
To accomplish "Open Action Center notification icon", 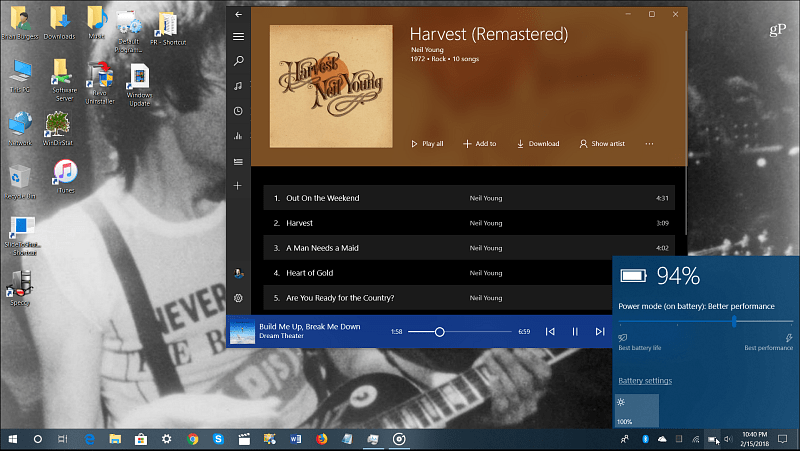I will pos(783,439).
